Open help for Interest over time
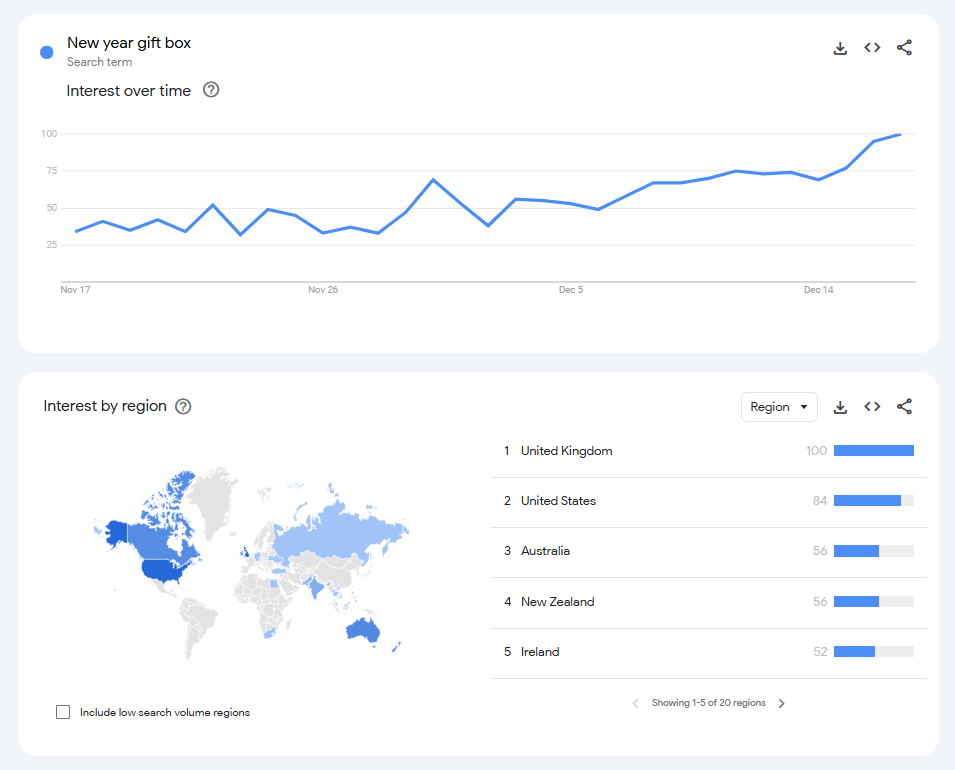955x770 pixels. pos(211,90)
